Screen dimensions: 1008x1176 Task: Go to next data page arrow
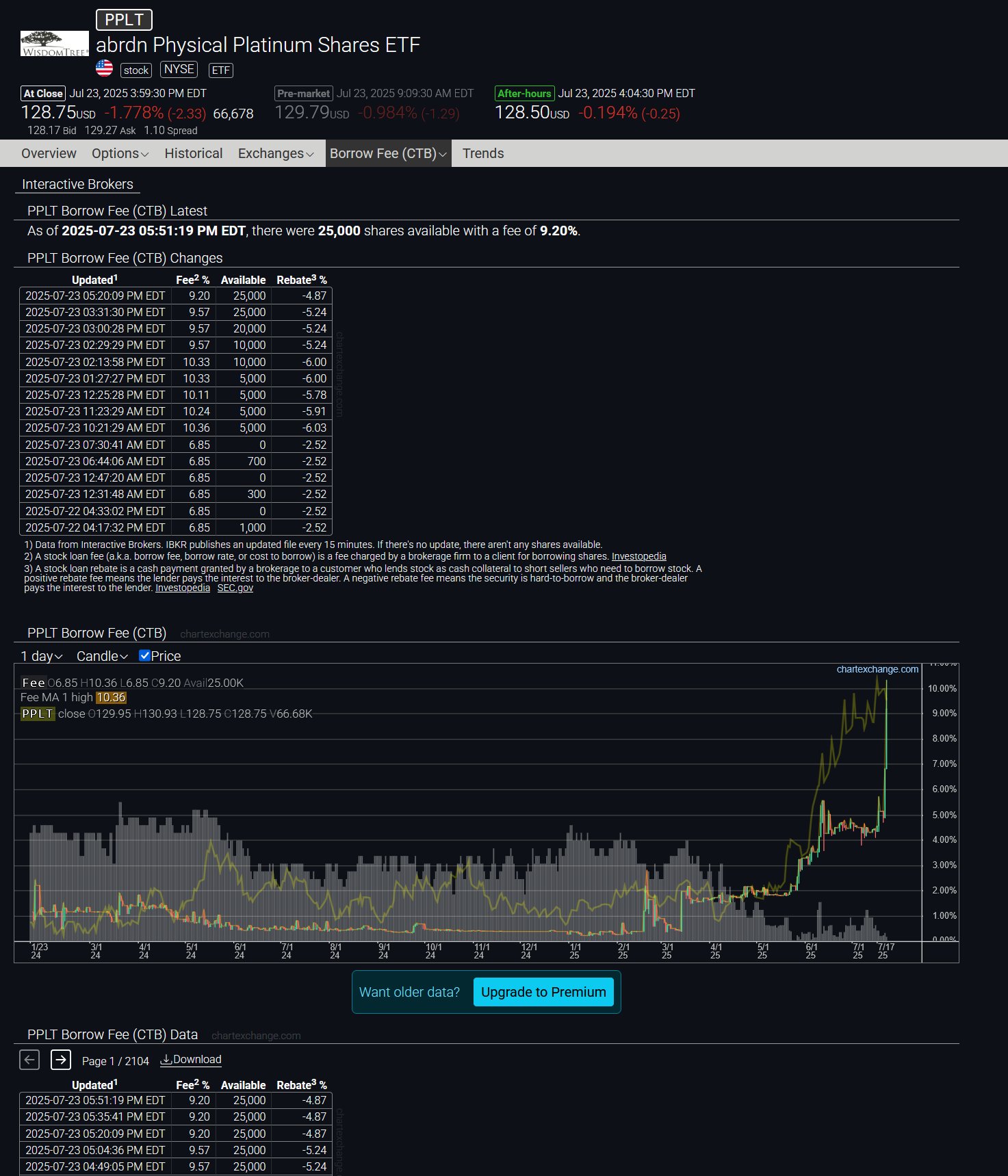click(x=61, y=1060)
